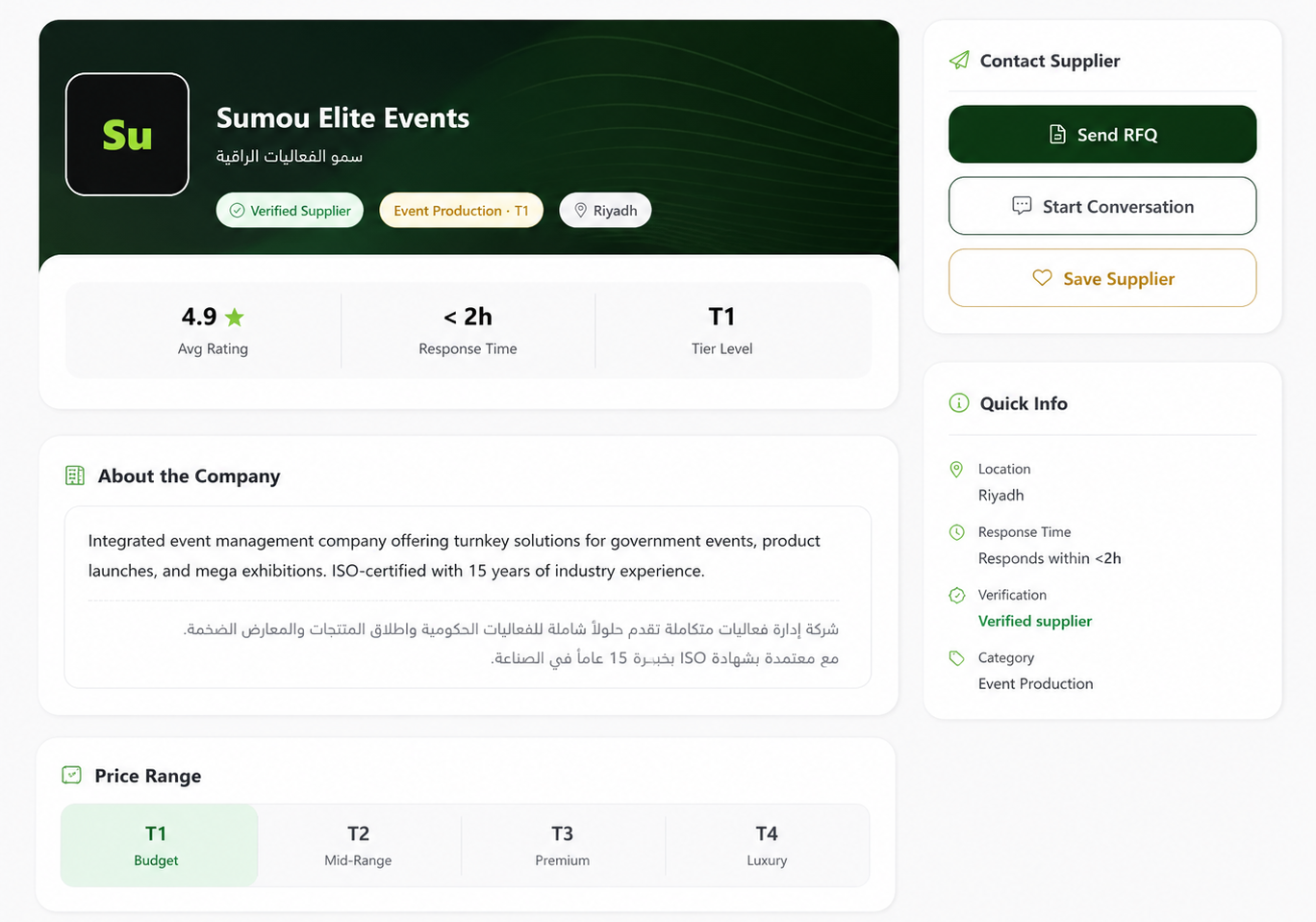1316x922 pixels.
Task: Click the verification badge icon in Quick Info
Action: [956, 595]
